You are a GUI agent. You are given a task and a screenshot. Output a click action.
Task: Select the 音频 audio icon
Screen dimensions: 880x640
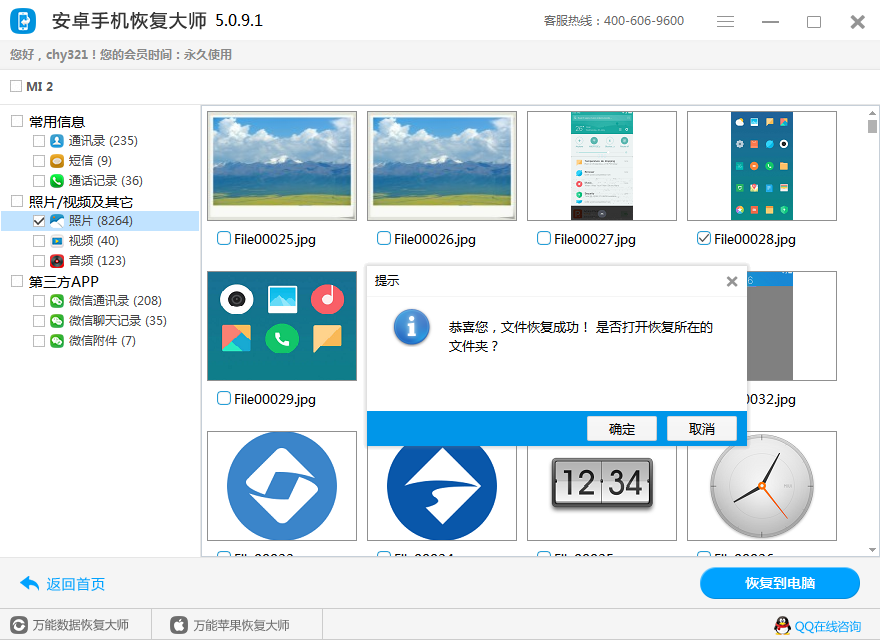pyautogui.click(x=56, y=260)
